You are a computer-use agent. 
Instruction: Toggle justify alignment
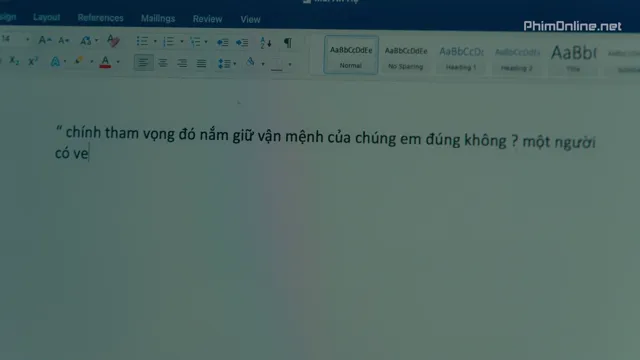point(201,63)
